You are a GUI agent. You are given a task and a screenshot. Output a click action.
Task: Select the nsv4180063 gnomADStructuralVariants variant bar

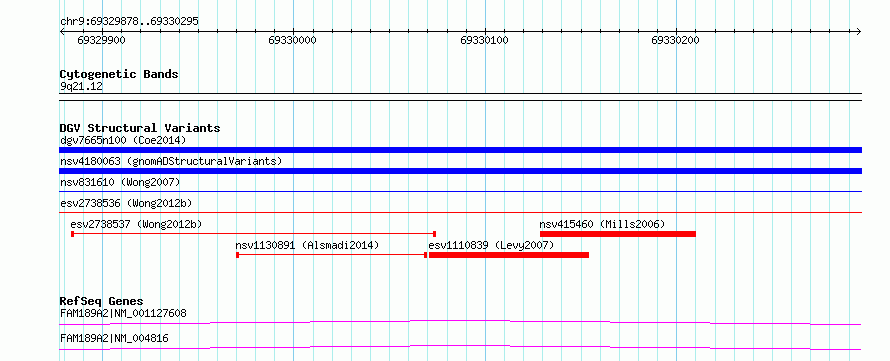pos(460,171)
